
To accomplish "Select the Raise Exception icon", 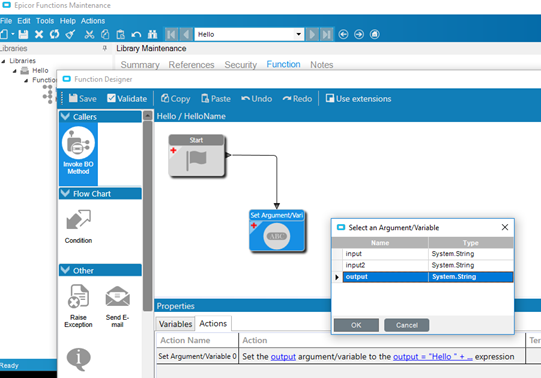I will coord(78,306).
